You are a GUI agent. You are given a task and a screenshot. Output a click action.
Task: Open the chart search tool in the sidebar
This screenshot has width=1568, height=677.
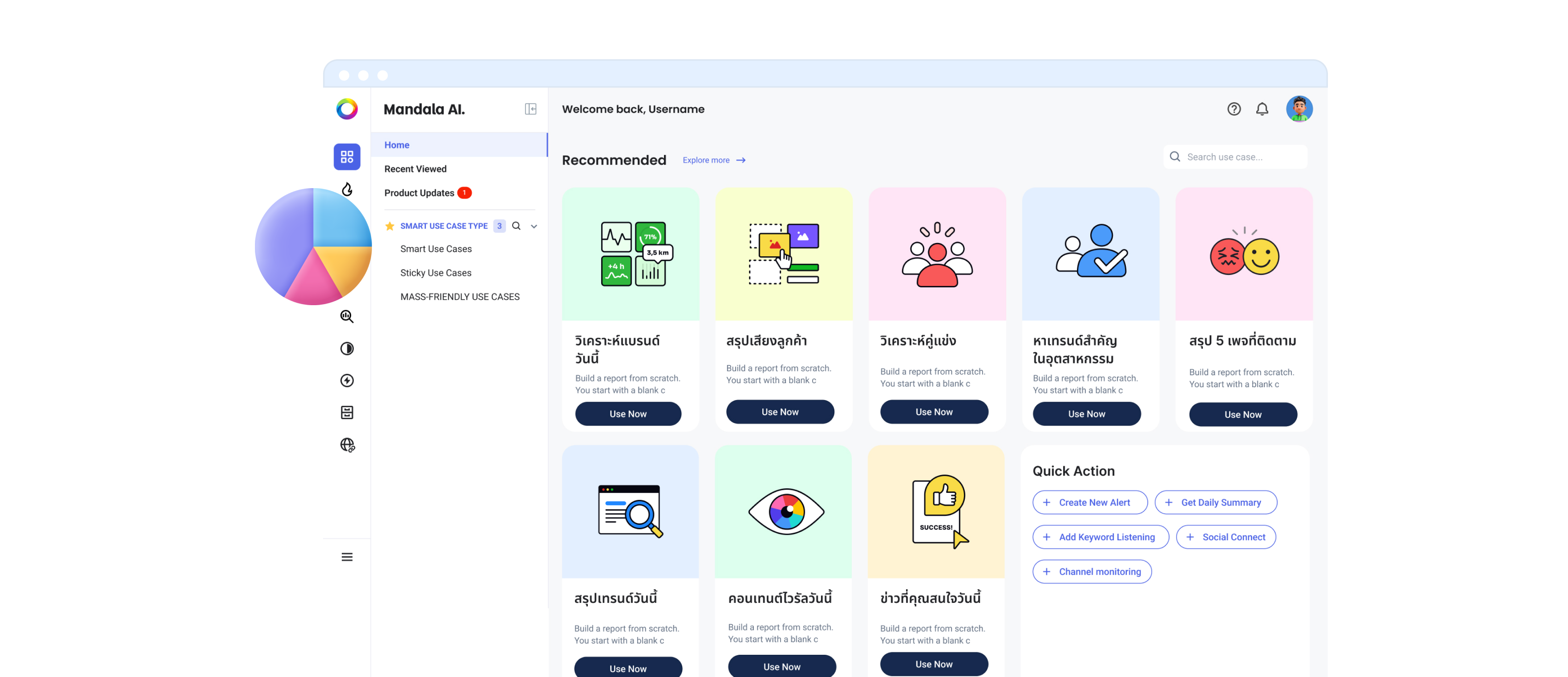346,317
